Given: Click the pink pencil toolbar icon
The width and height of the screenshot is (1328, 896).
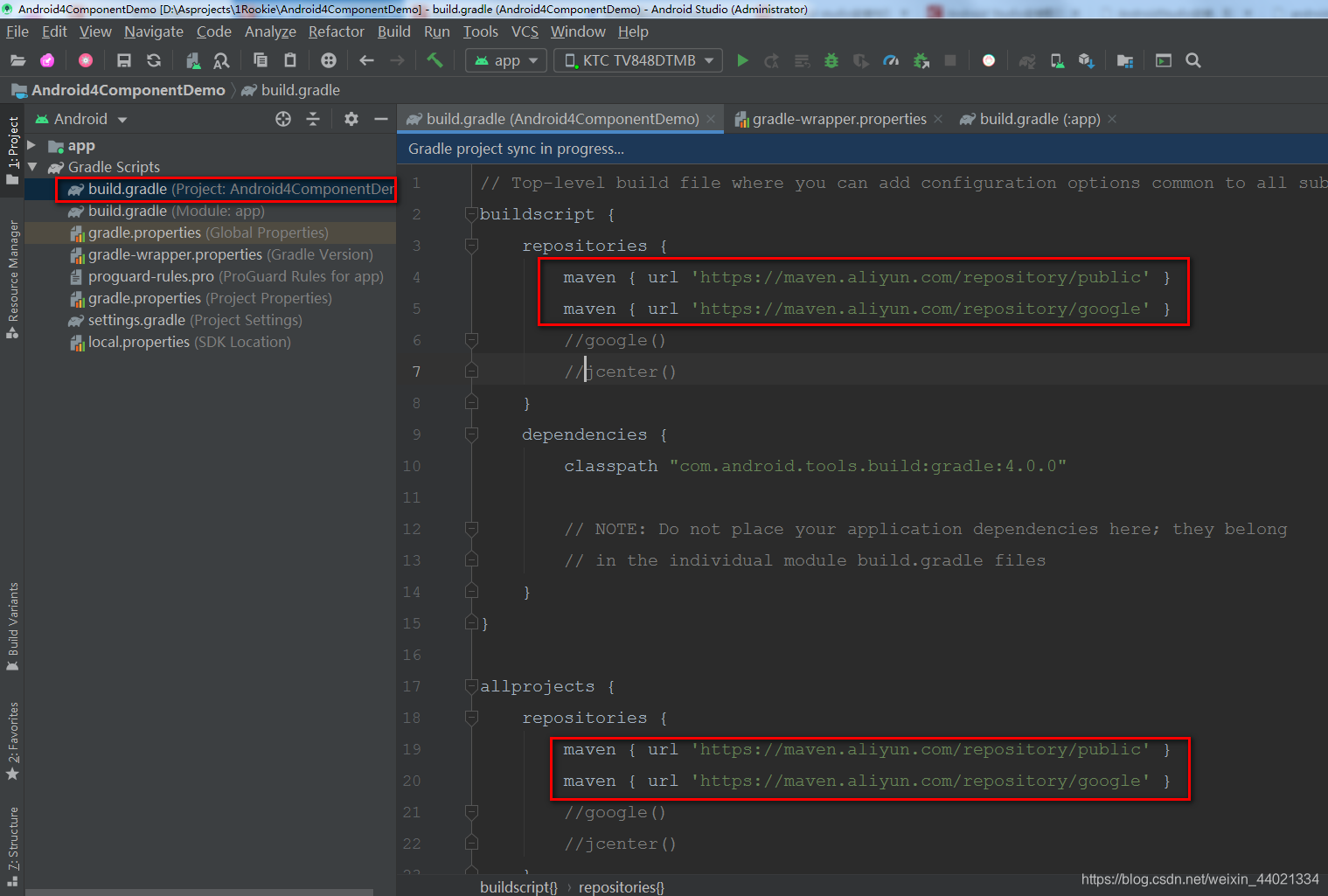Looking at the screenshot, I should pyautogui.click(x=47, y=60).
